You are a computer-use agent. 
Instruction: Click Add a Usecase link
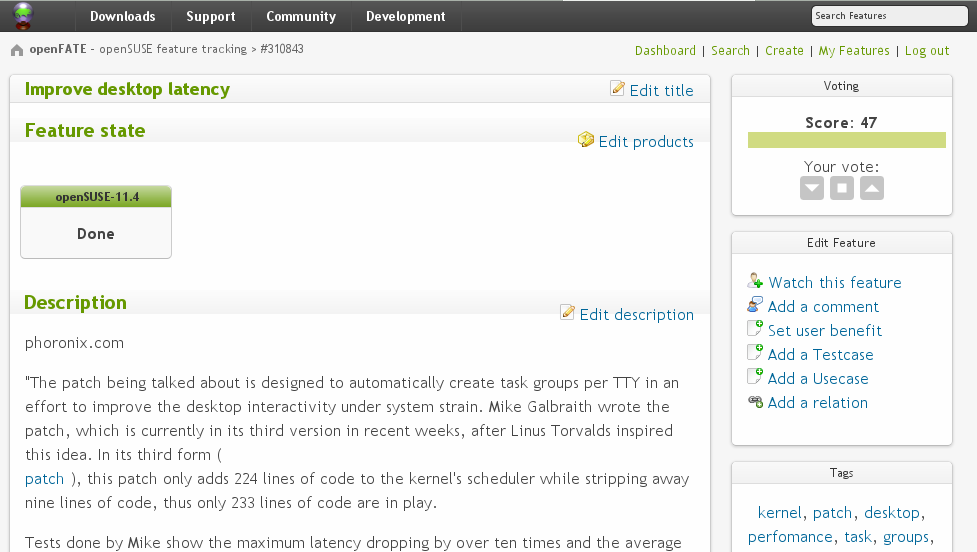[x=817, y=378]
